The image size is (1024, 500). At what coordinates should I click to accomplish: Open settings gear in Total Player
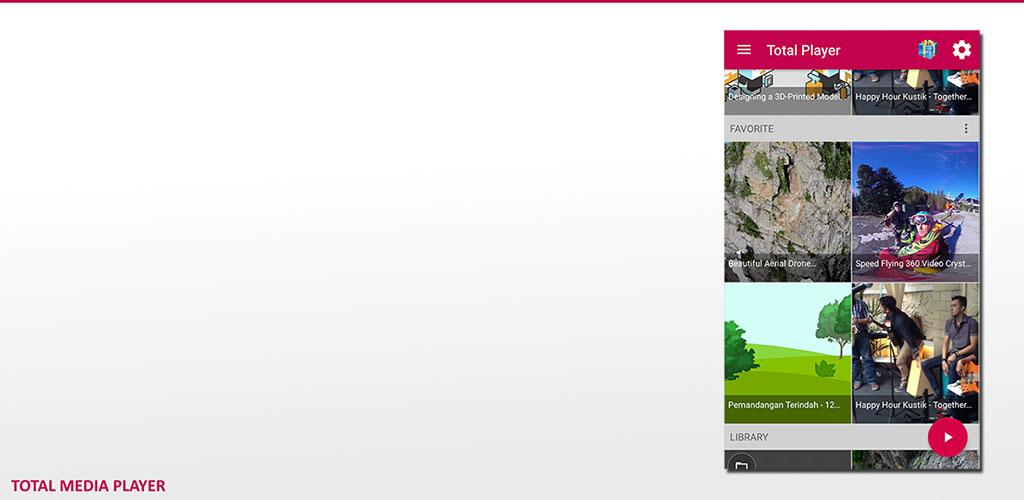click(961, 50)
